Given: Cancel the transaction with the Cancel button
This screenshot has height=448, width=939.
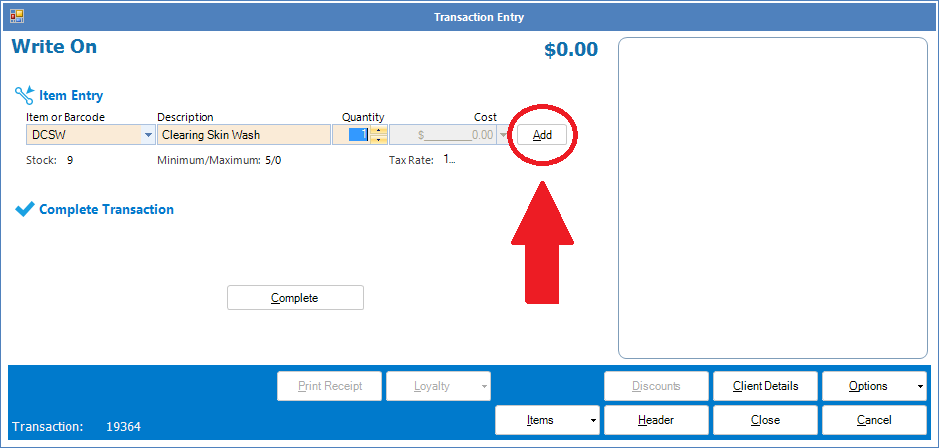Looking at the screenshot, I should [873, 420].
